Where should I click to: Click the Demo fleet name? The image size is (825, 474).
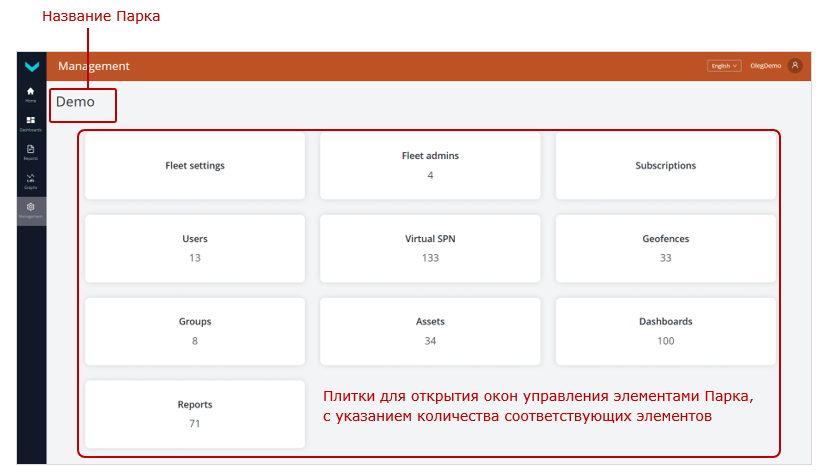[75, 102]
